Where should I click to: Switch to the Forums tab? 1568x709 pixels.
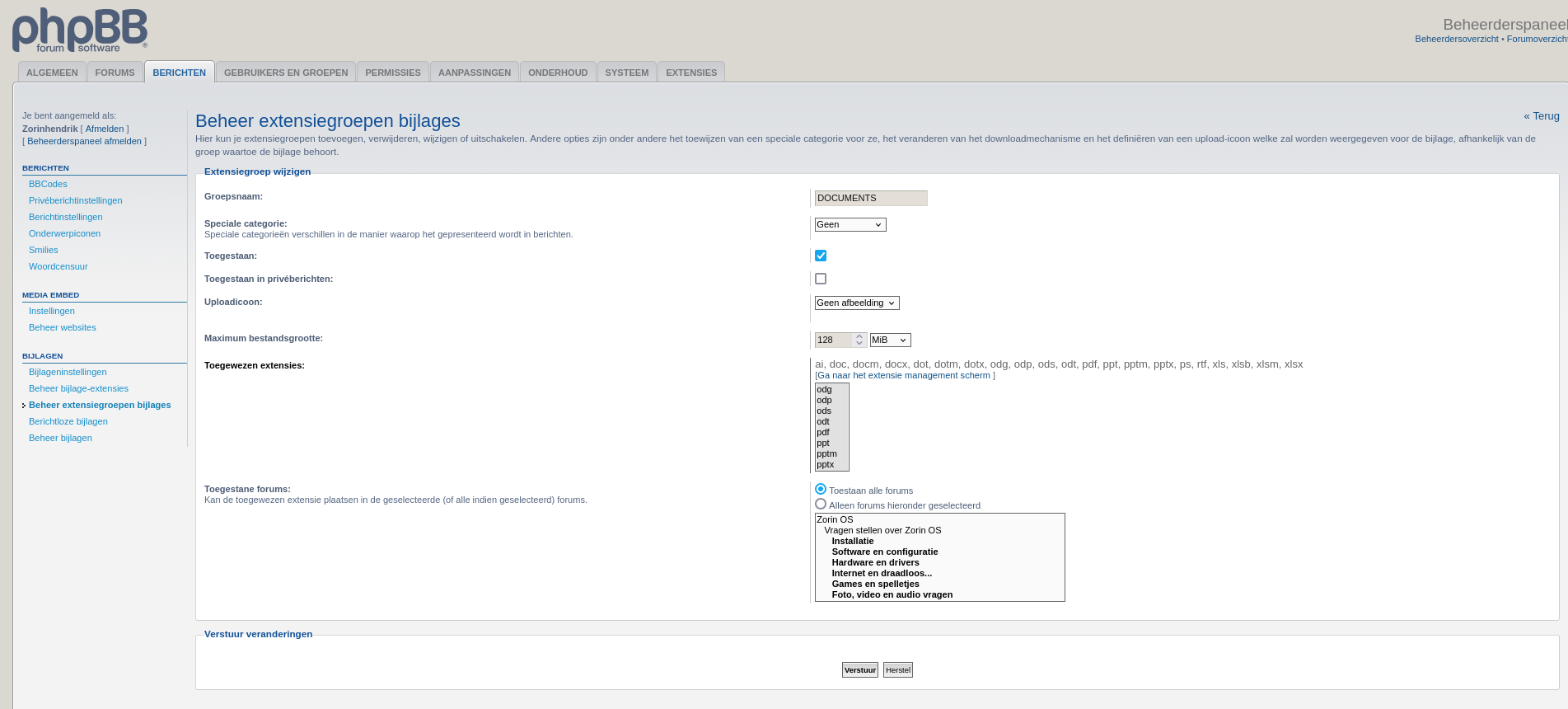point(115,73)
